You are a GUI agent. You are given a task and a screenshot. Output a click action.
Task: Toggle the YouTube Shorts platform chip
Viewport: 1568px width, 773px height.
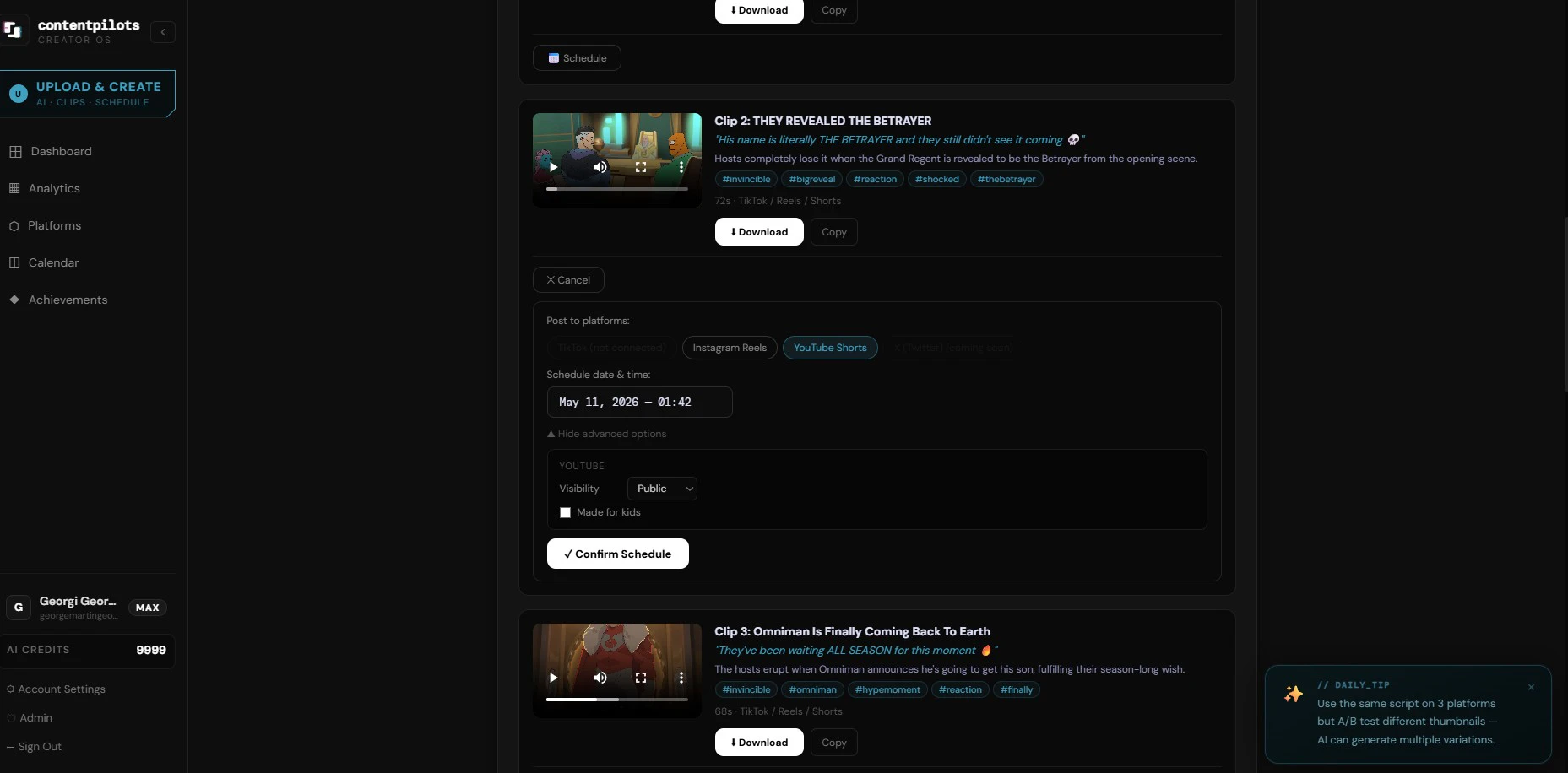click(x=830, y=348)
